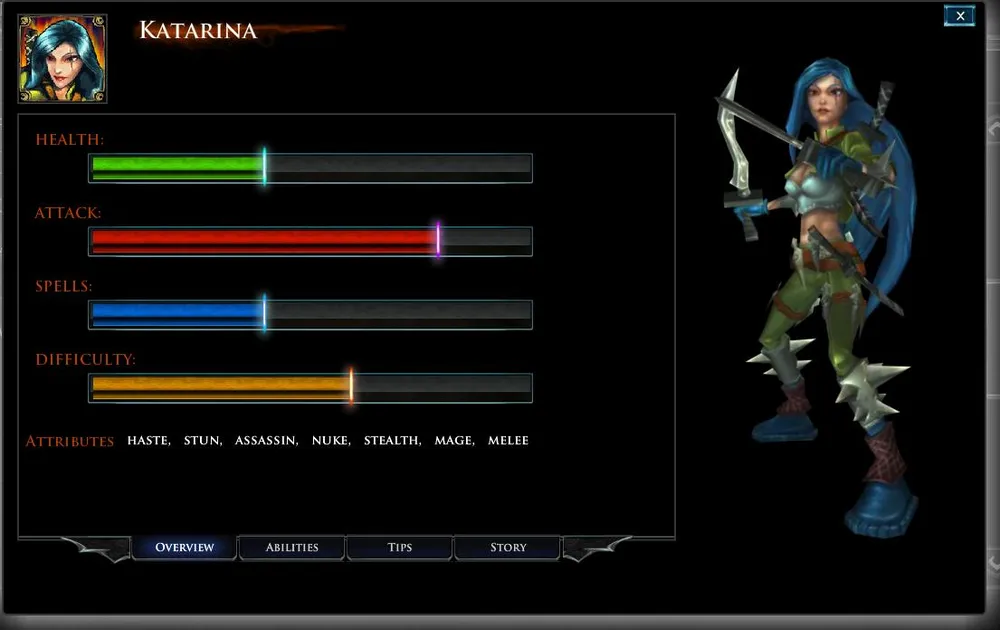Click the 'Spells:' label
This screenshot has width=1000, height=630.
click(x=64, y=286)
